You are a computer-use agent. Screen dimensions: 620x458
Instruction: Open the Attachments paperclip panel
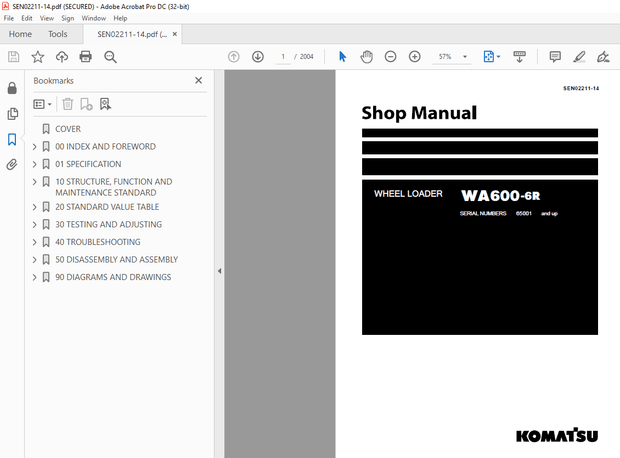[x=12, y=165]
